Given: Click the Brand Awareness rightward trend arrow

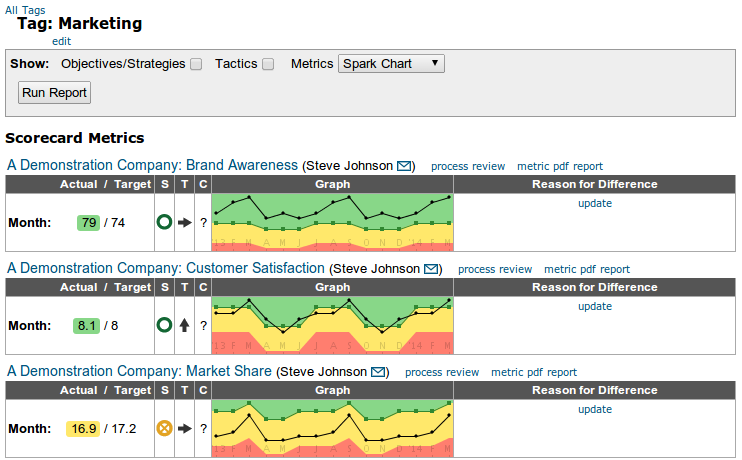Looking at the screenshot, I should [x=184, y=222].
